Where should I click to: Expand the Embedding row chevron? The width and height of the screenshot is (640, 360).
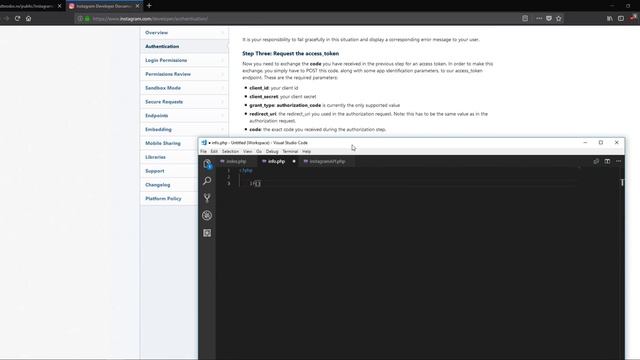pyautogui.click(x=222, y=130)
